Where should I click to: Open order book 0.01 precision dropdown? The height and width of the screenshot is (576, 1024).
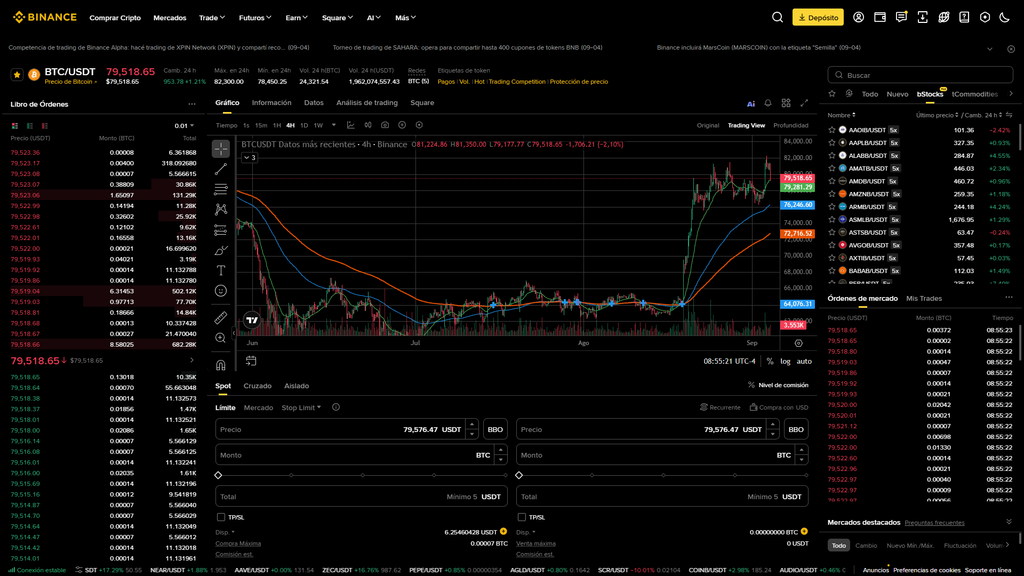pos(184,125)
